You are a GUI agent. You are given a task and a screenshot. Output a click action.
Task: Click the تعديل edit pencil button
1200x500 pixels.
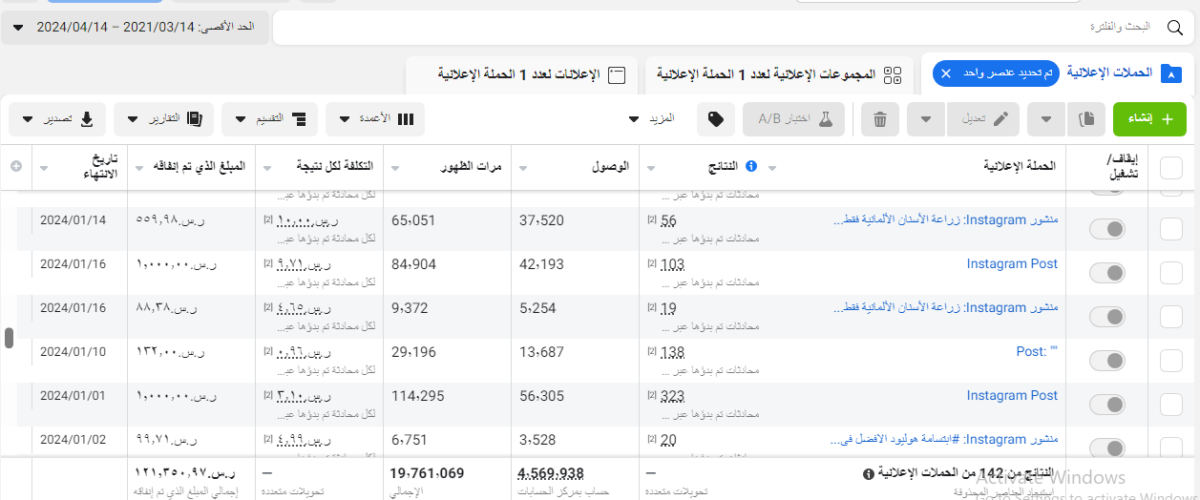click(984, 119)
